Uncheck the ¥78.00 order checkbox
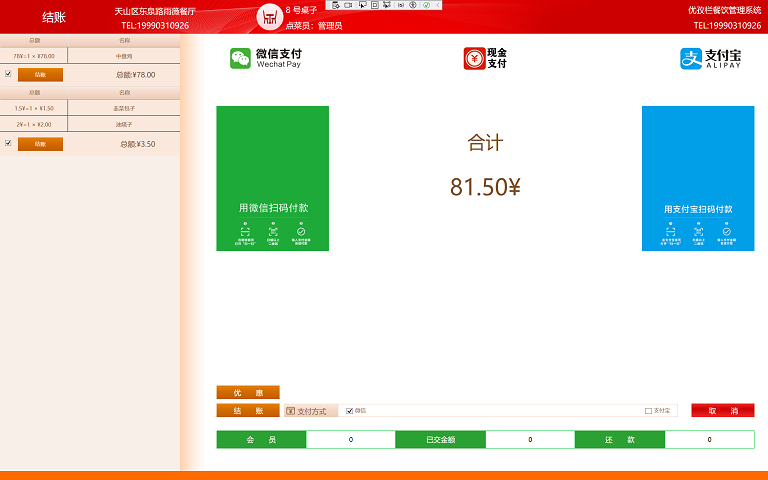The height and width of the screenshot is (480, 768). click(9, 74)
